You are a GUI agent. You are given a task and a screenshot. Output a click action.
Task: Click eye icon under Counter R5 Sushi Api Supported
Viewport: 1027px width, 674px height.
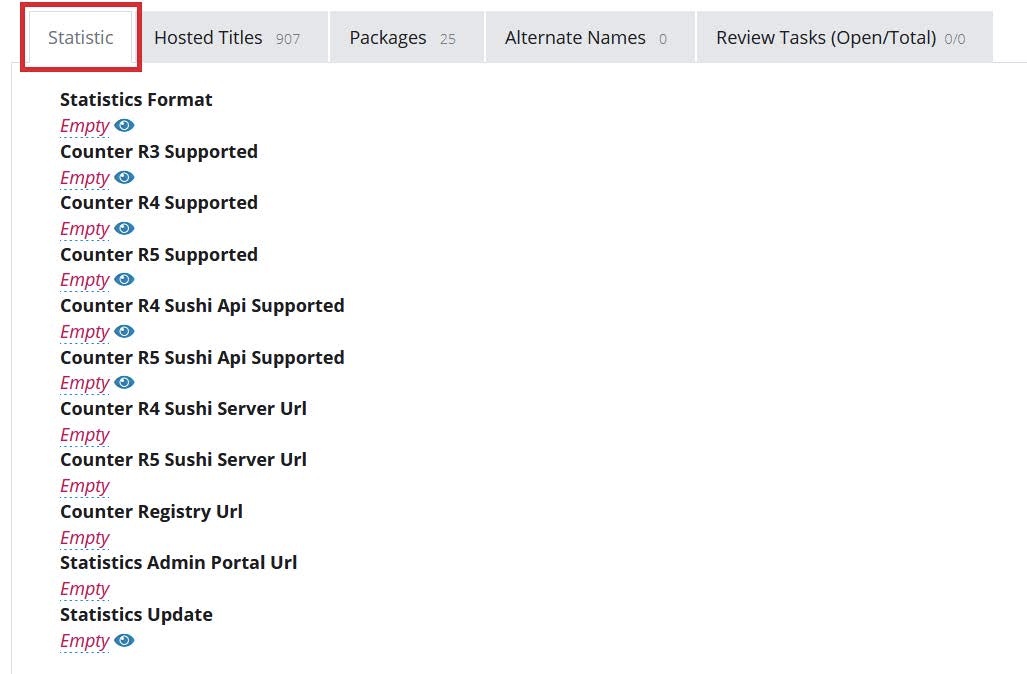[x=124, y=383]
